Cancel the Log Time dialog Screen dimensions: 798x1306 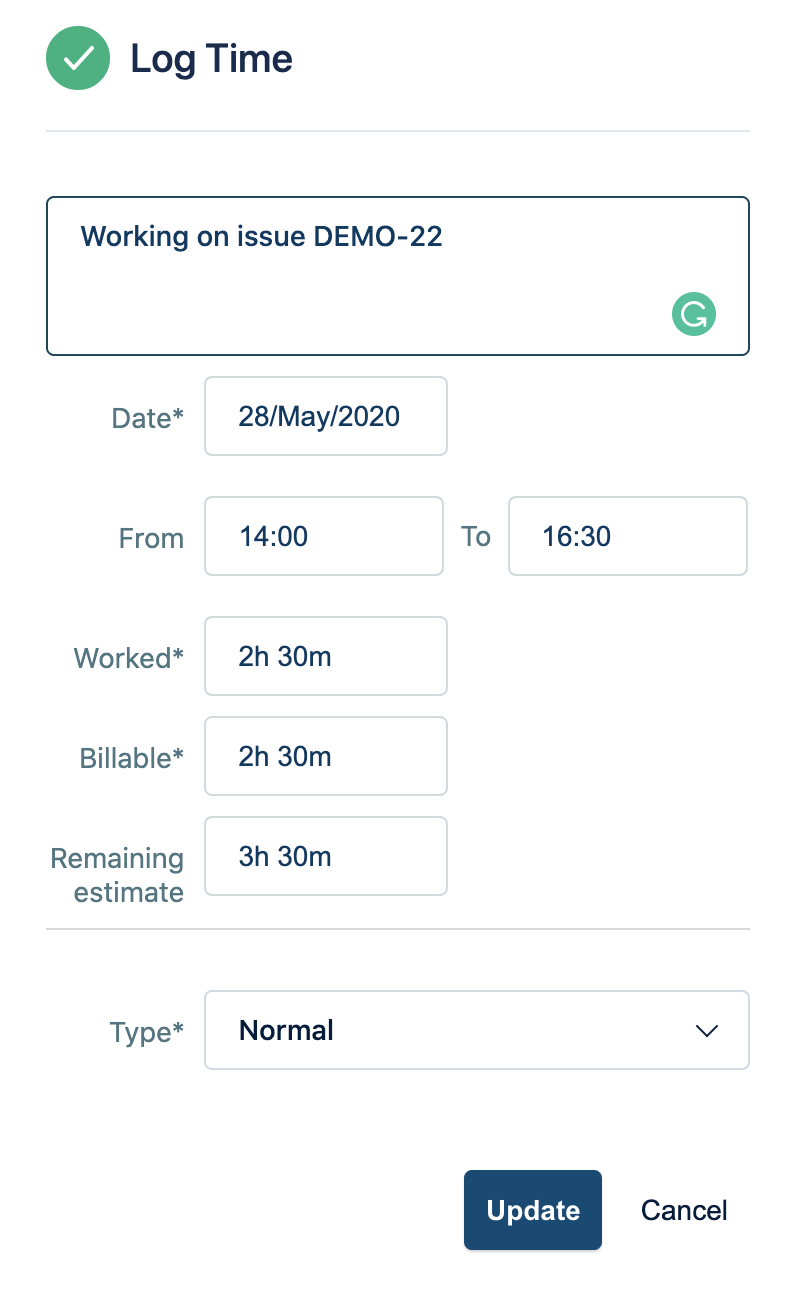pos(684,1210)
